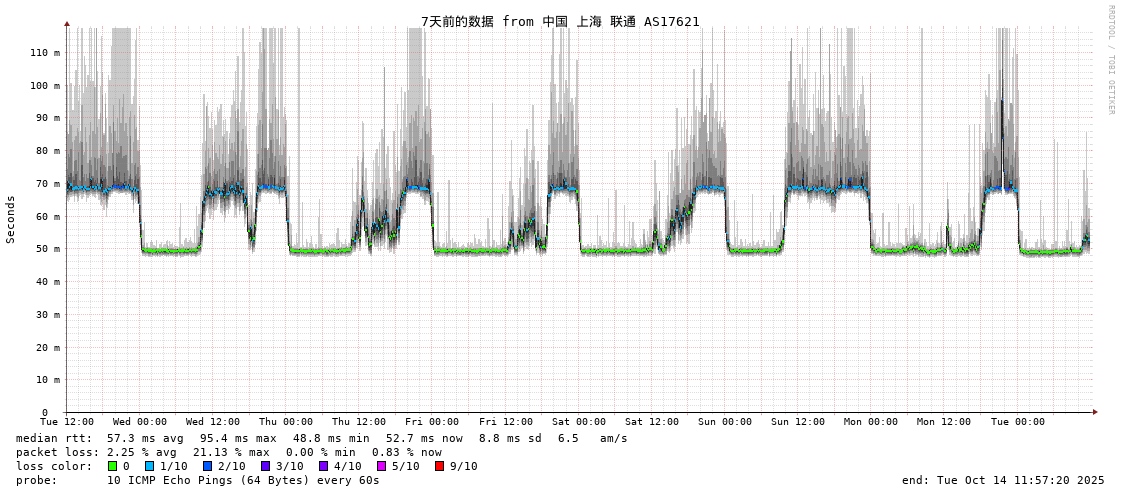
Task: Select the Tue 00:00 time axis label
Action: [1017, 422]
